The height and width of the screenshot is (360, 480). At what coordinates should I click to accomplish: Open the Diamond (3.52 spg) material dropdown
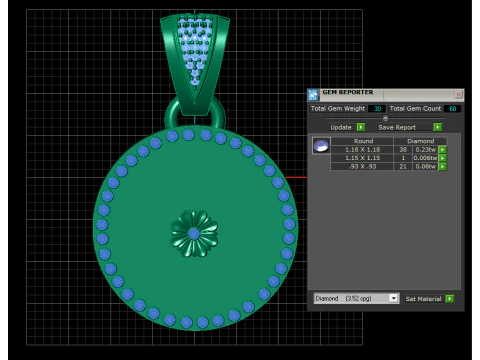pyautogui.click(x=394, y=298)
